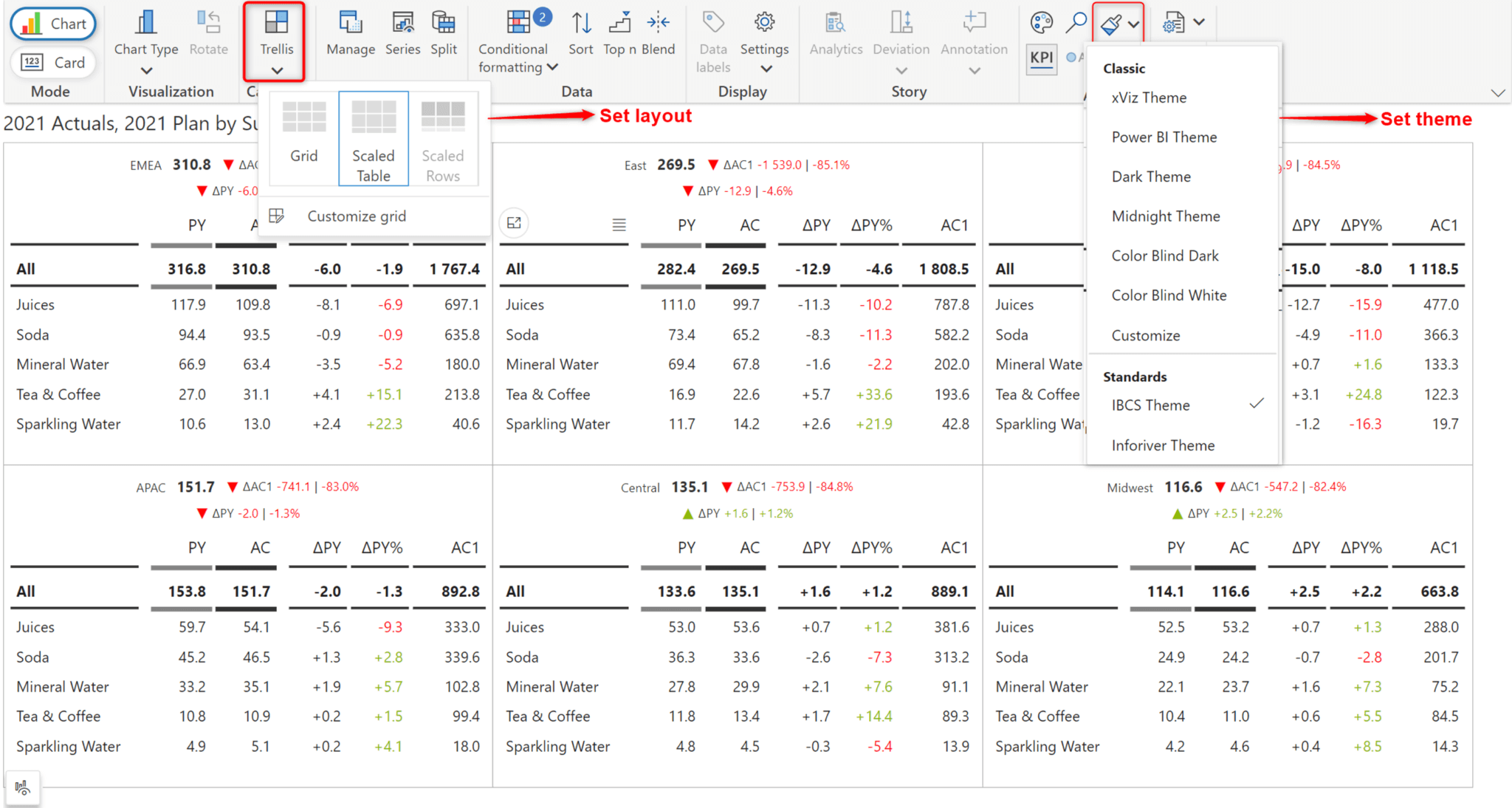Select the checked IBCS Theme option
This screenshot has width=1512, height=808.
[1150, 405]
